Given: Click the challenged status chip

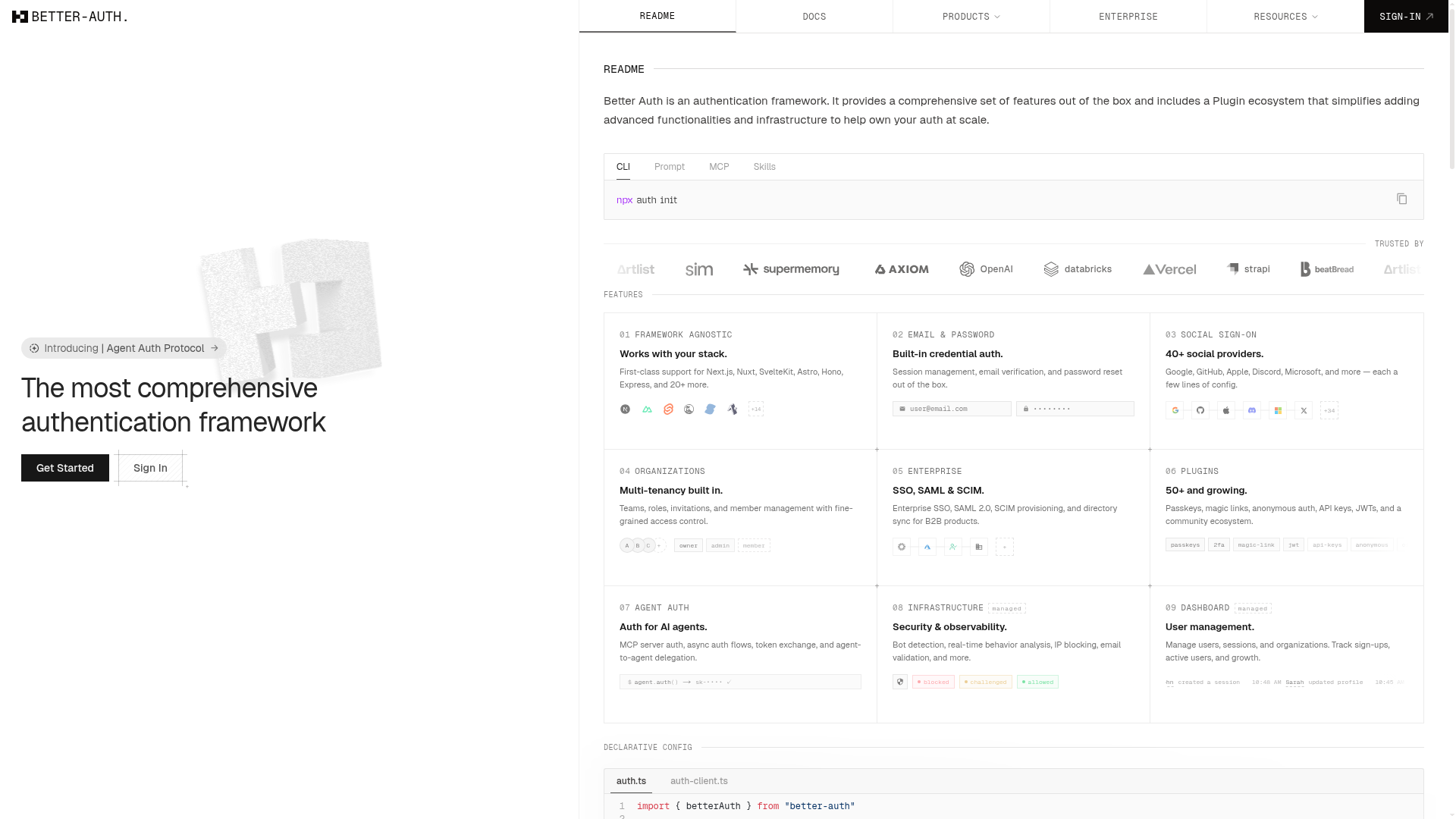Looking at the screenshot, I should 985,682.
